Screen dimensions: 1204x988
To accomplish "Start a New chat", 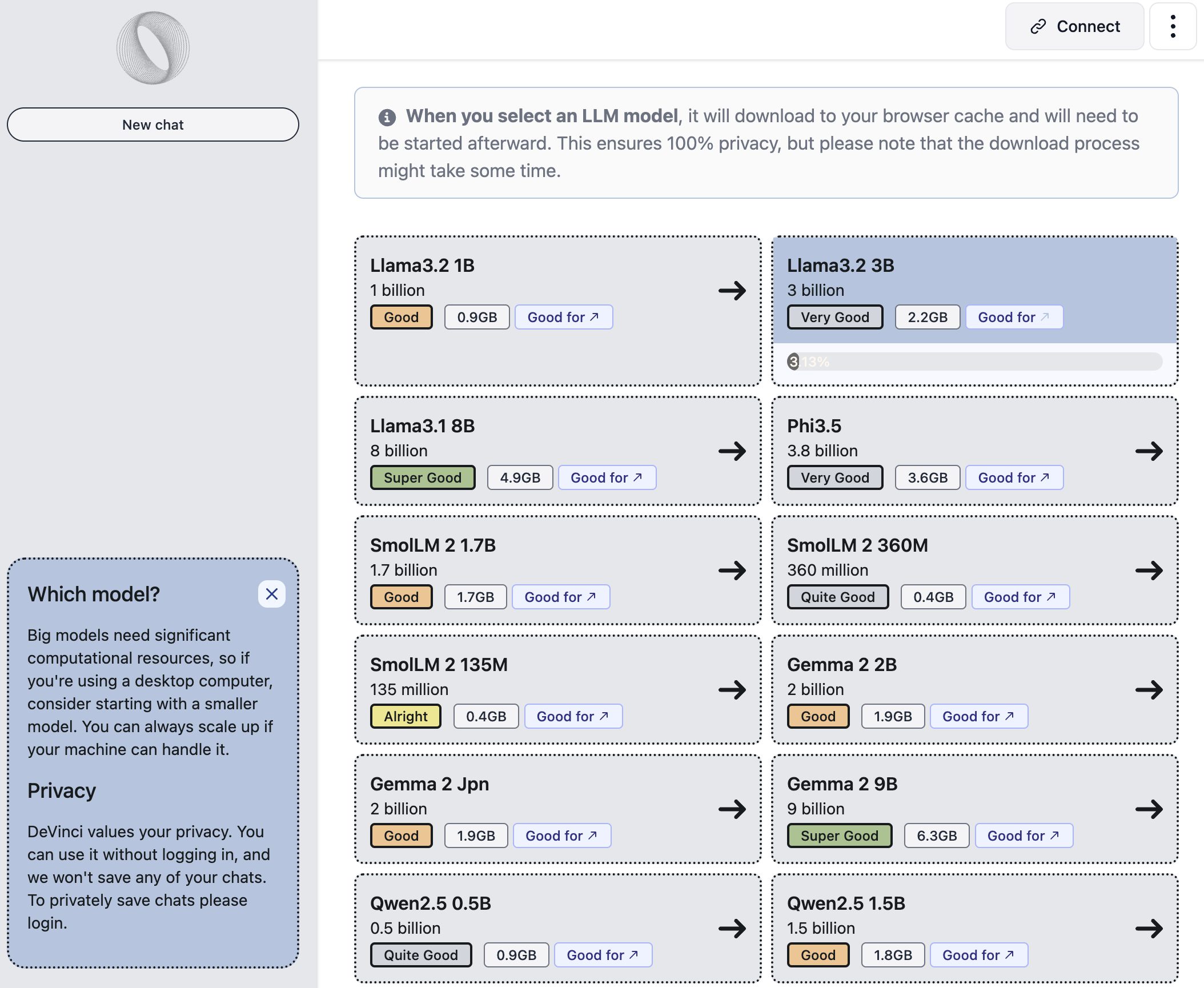I will 152,124.
